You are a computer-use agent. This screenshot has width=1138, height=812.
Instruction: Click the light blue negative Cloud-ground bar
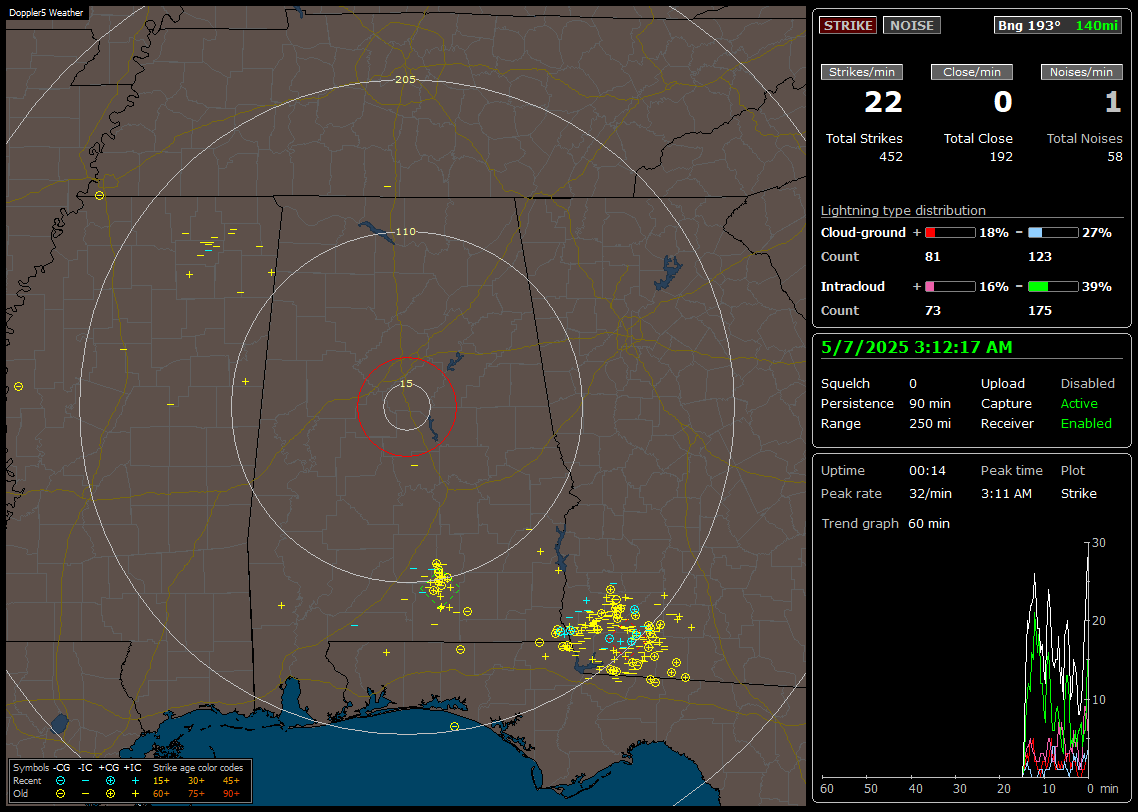[1053, 233]
